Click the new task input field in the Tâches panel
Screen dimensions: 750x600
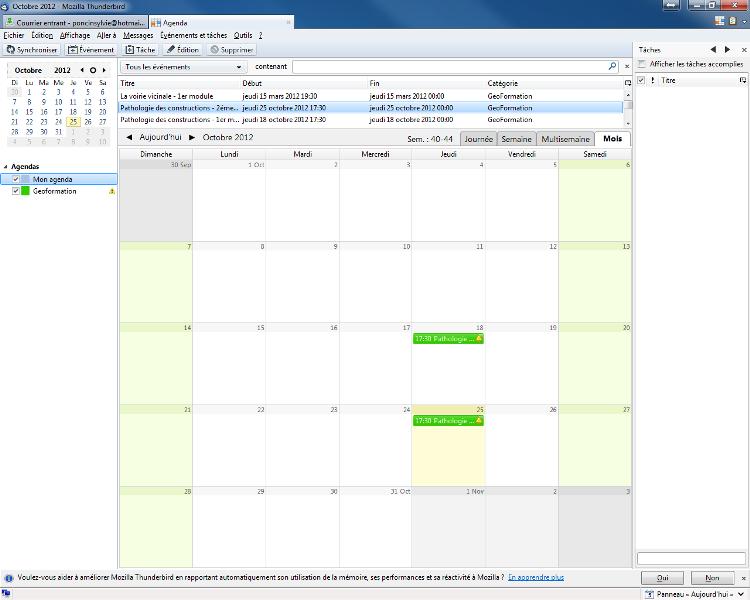click(691, 558)
